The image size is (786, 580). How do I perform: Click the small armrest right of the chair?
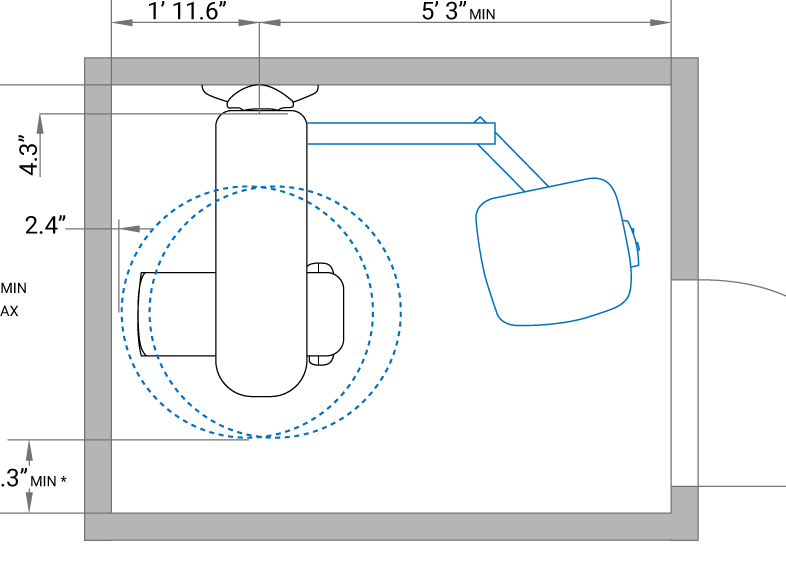325,312
